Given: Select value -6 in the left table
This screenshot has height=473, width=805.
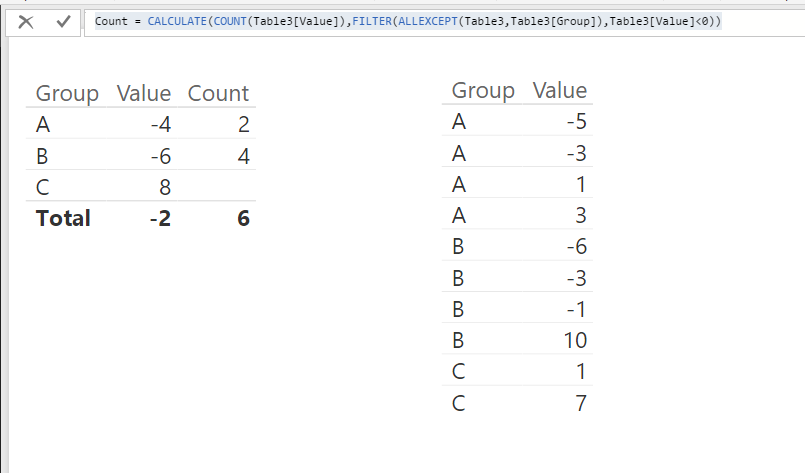Looking at the screenshot, I should [161, 156].
